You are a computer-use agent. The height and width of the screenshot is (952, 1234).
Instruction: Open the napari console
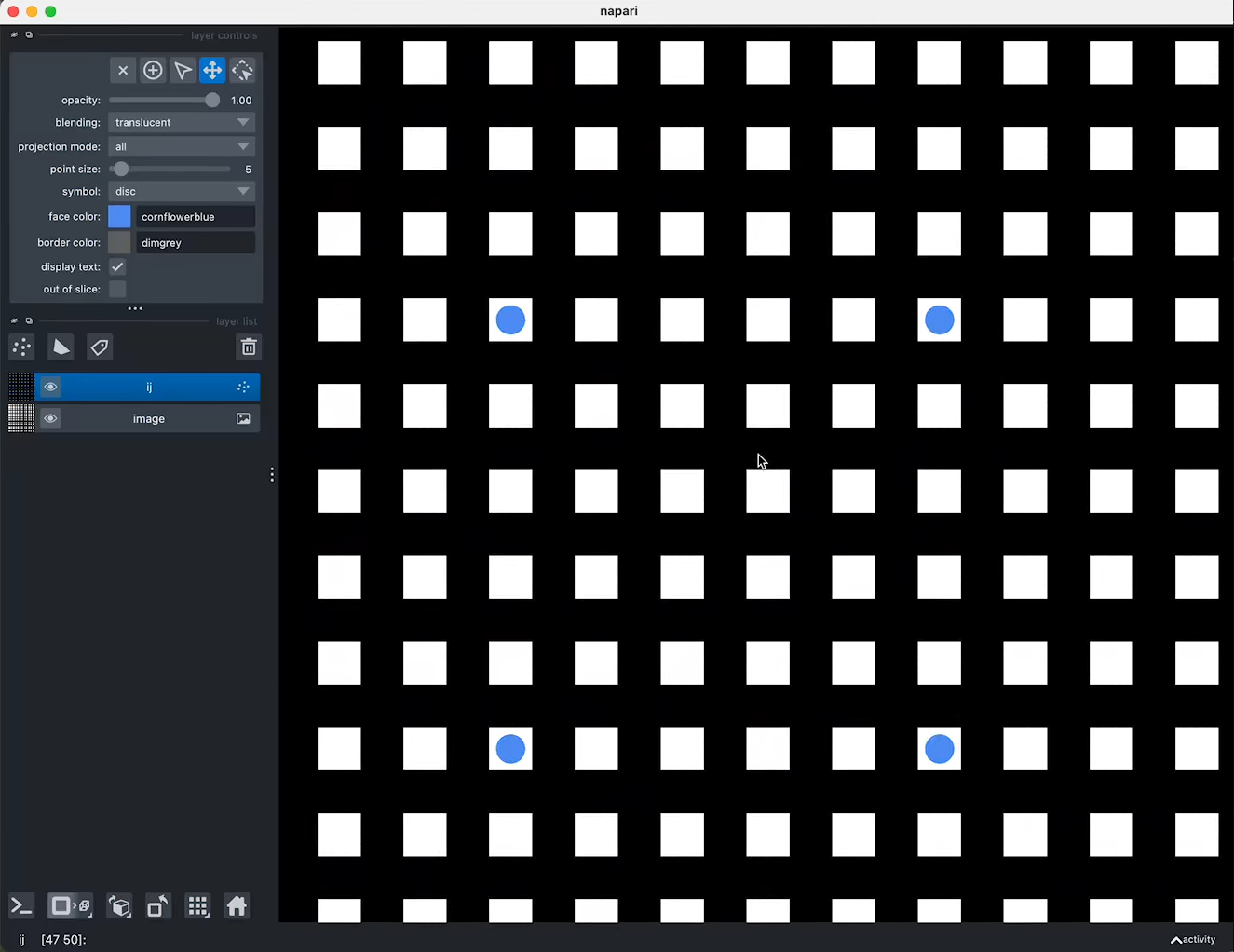(x=20, y=905)
